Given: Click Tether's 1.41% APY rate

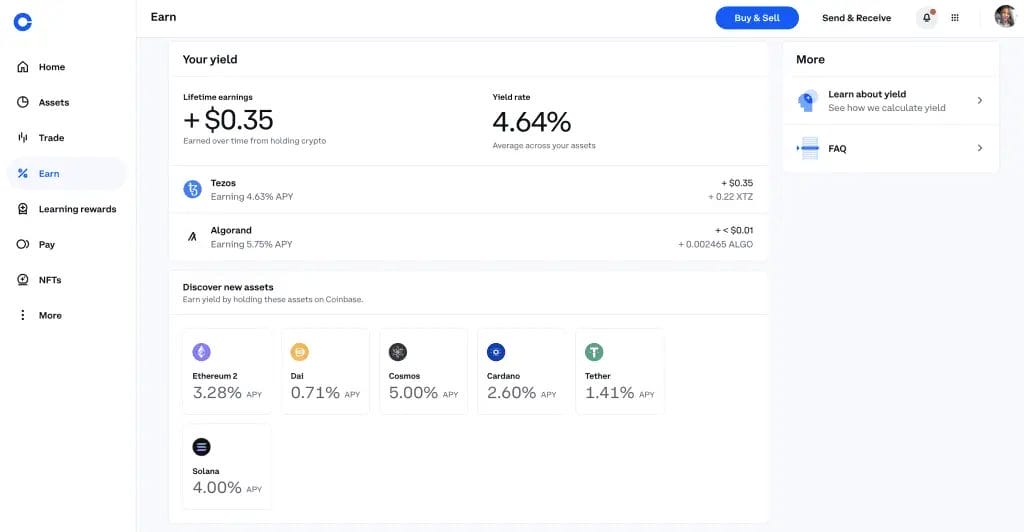Looking at the screenshot, I should [x=619, y=392].
